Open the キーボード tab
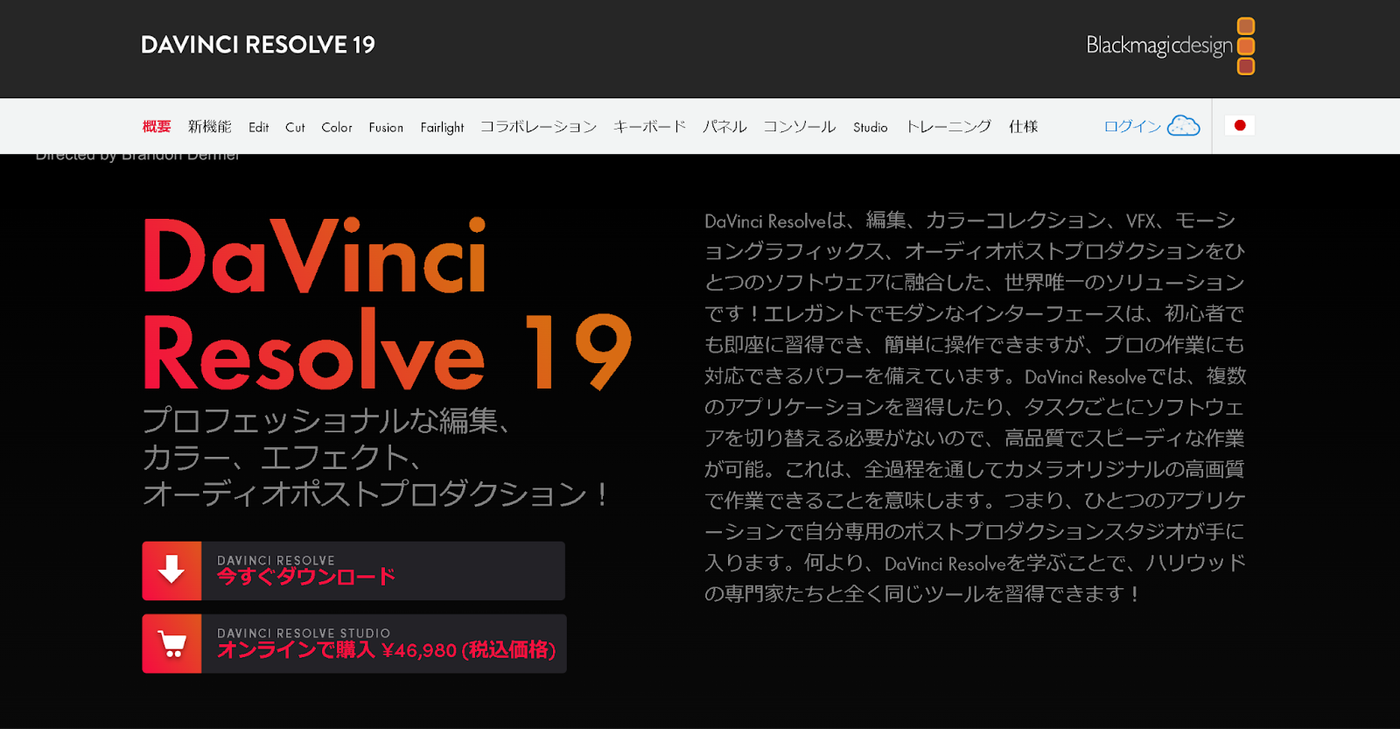This screenshot has height=729, width=1400. 650,127
